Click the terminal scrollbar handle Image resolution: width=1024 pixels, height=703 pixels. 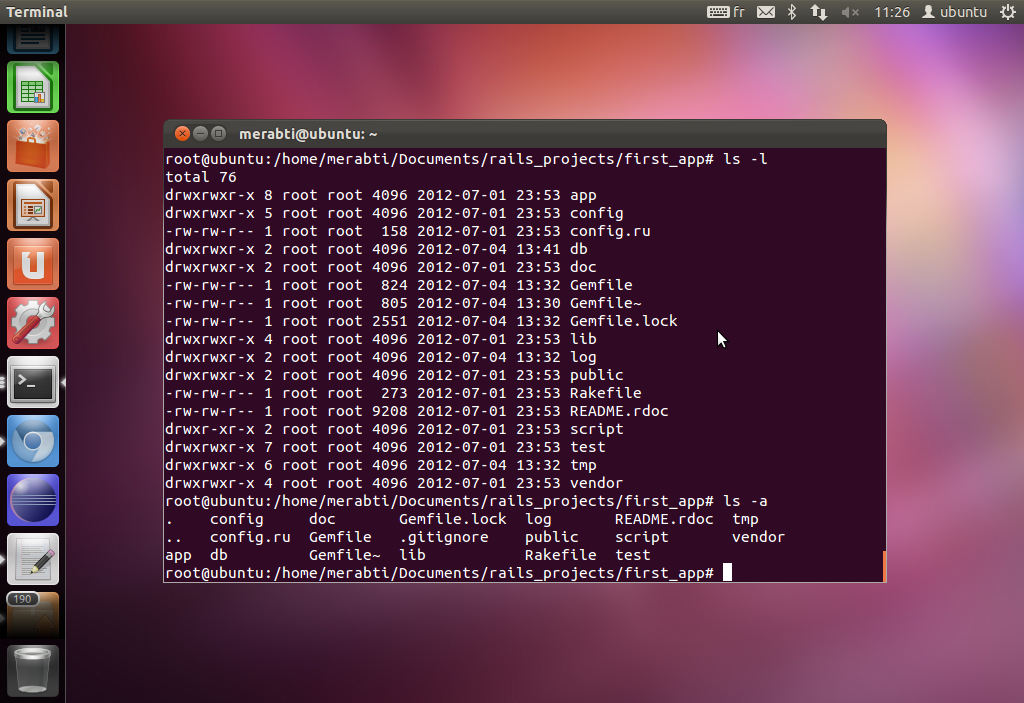click(x=884, y=566)
